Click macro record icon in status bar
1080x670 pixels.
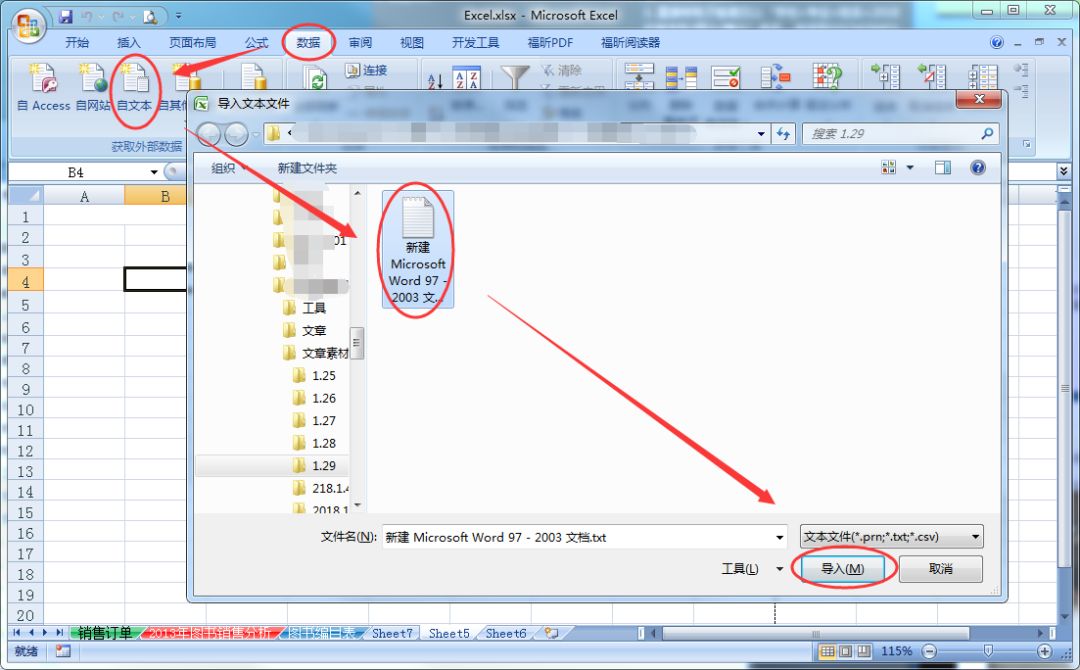coord(63,651)
